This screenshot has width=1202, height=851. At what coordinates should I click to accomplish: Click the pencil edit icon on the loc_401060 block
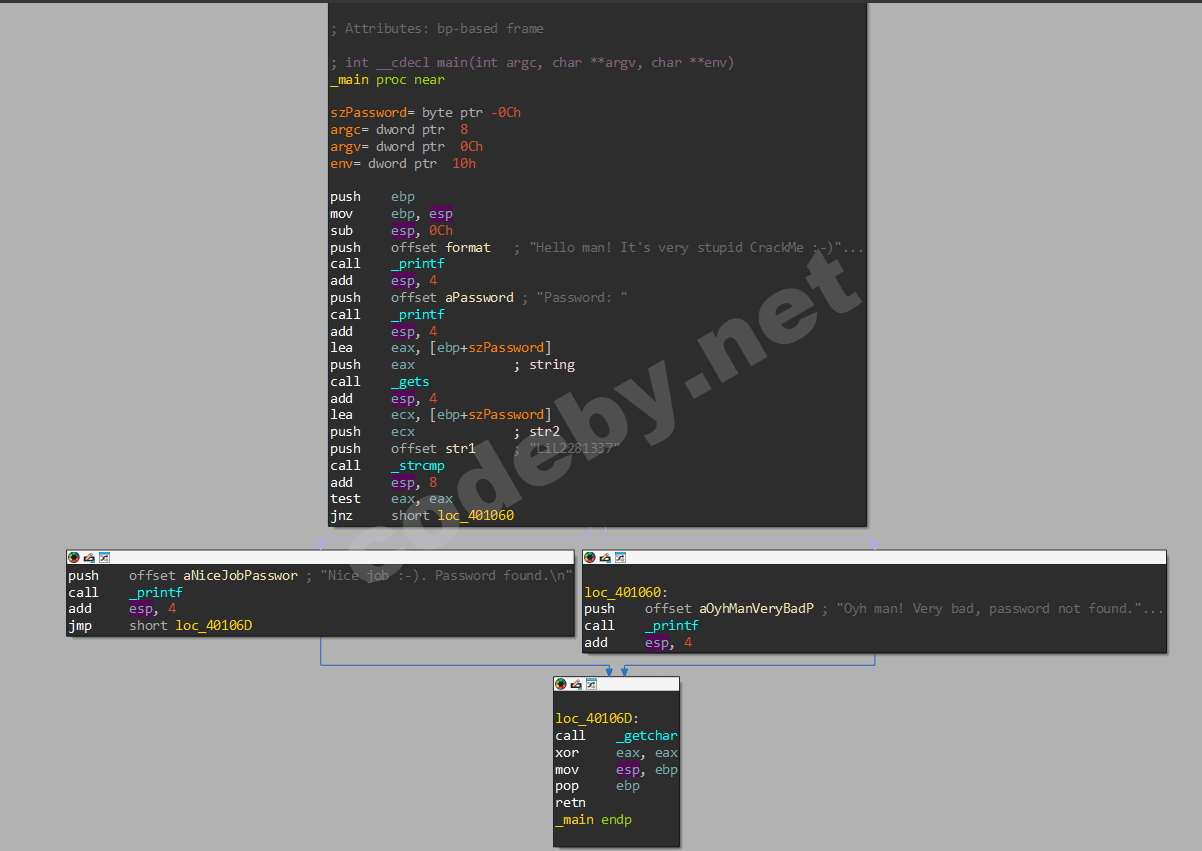tap(605, 557)
